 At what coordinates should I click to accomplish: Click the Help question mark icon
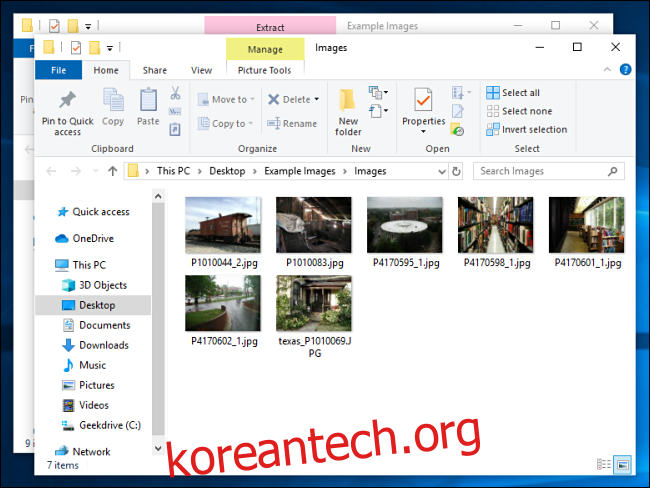[625, 69]
